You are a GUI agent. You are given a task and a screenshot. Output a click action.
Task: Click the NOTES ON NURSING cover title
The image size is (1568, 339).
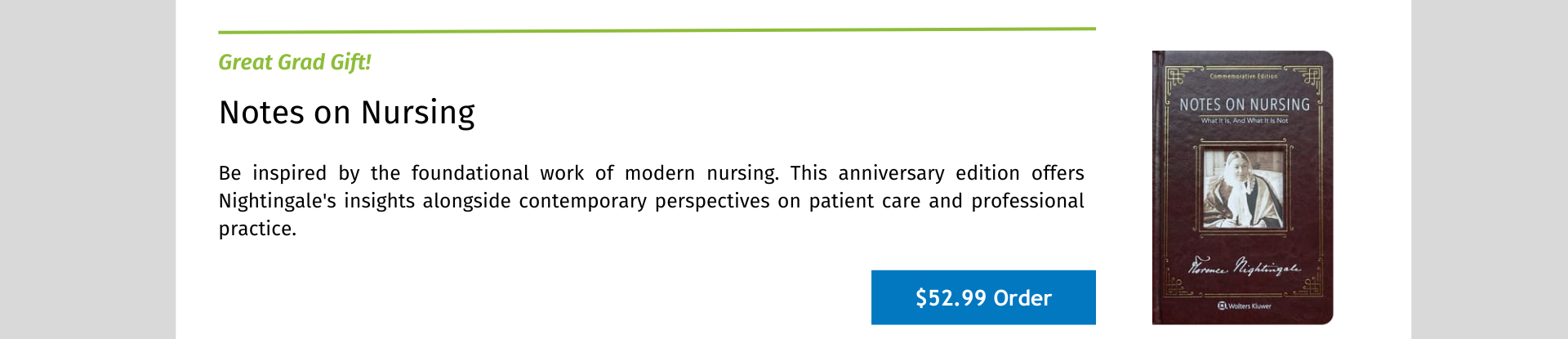(x=1245, y=105)
